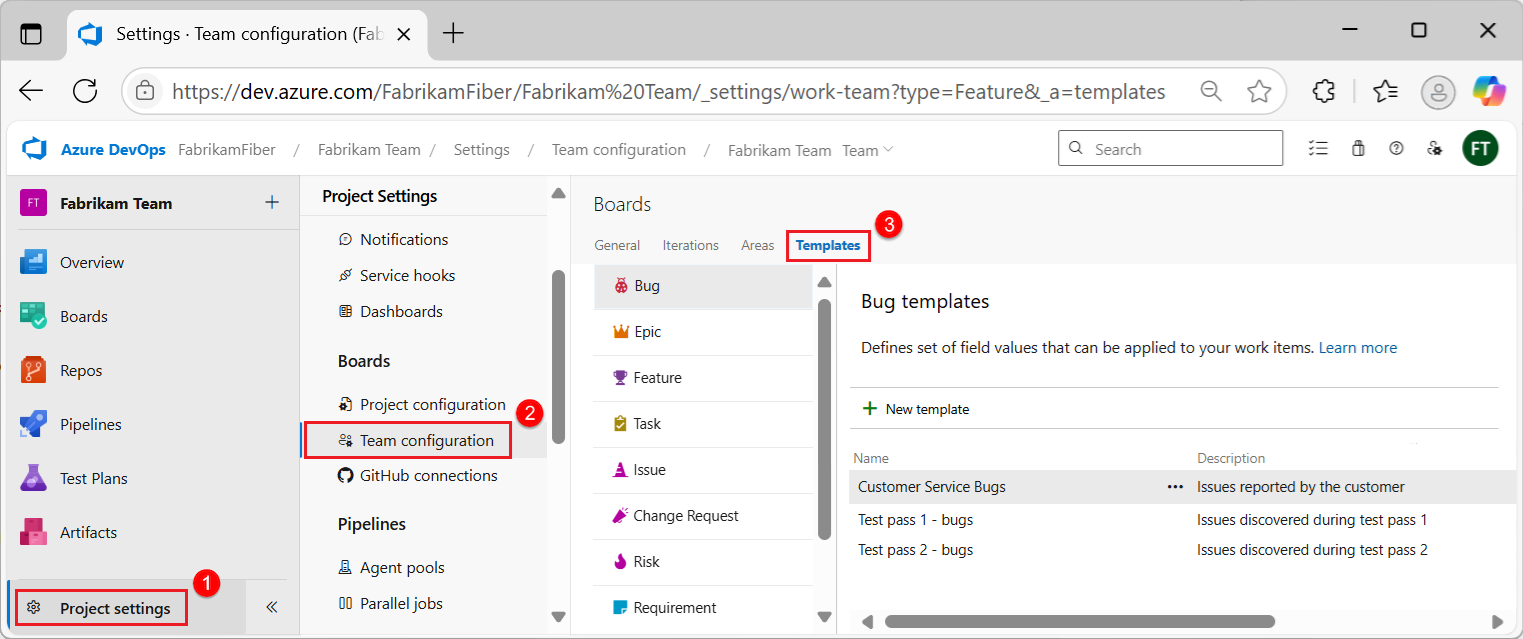The height and width of the screenshot is (639, 1523).
Task: Click the plus icon beside Fabrikam Team
Action: click(272, 203)
